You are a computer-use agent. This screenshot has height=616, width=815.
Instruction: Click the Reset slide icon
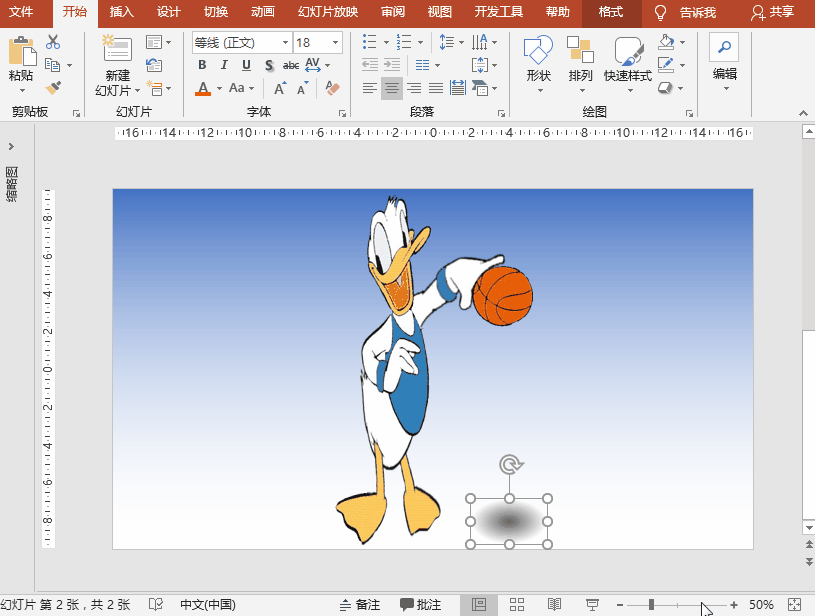point(154,65)
